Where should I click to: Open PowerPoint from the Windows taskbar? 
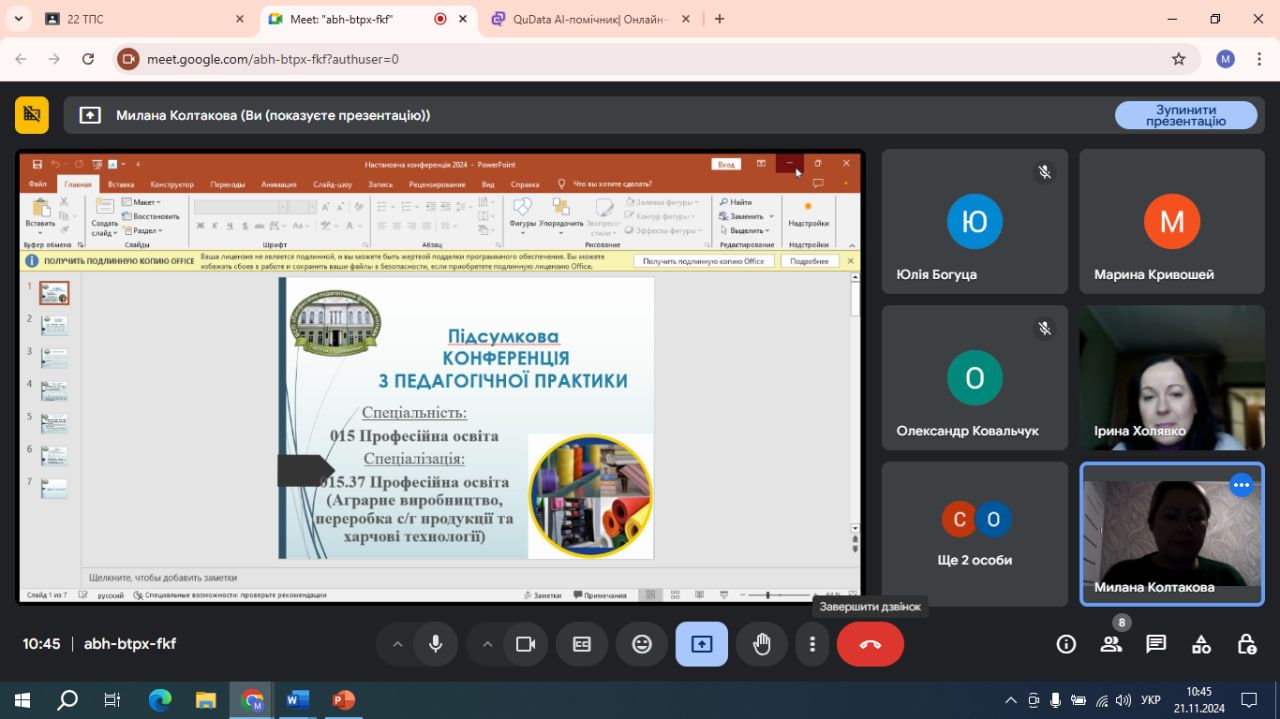343,700
